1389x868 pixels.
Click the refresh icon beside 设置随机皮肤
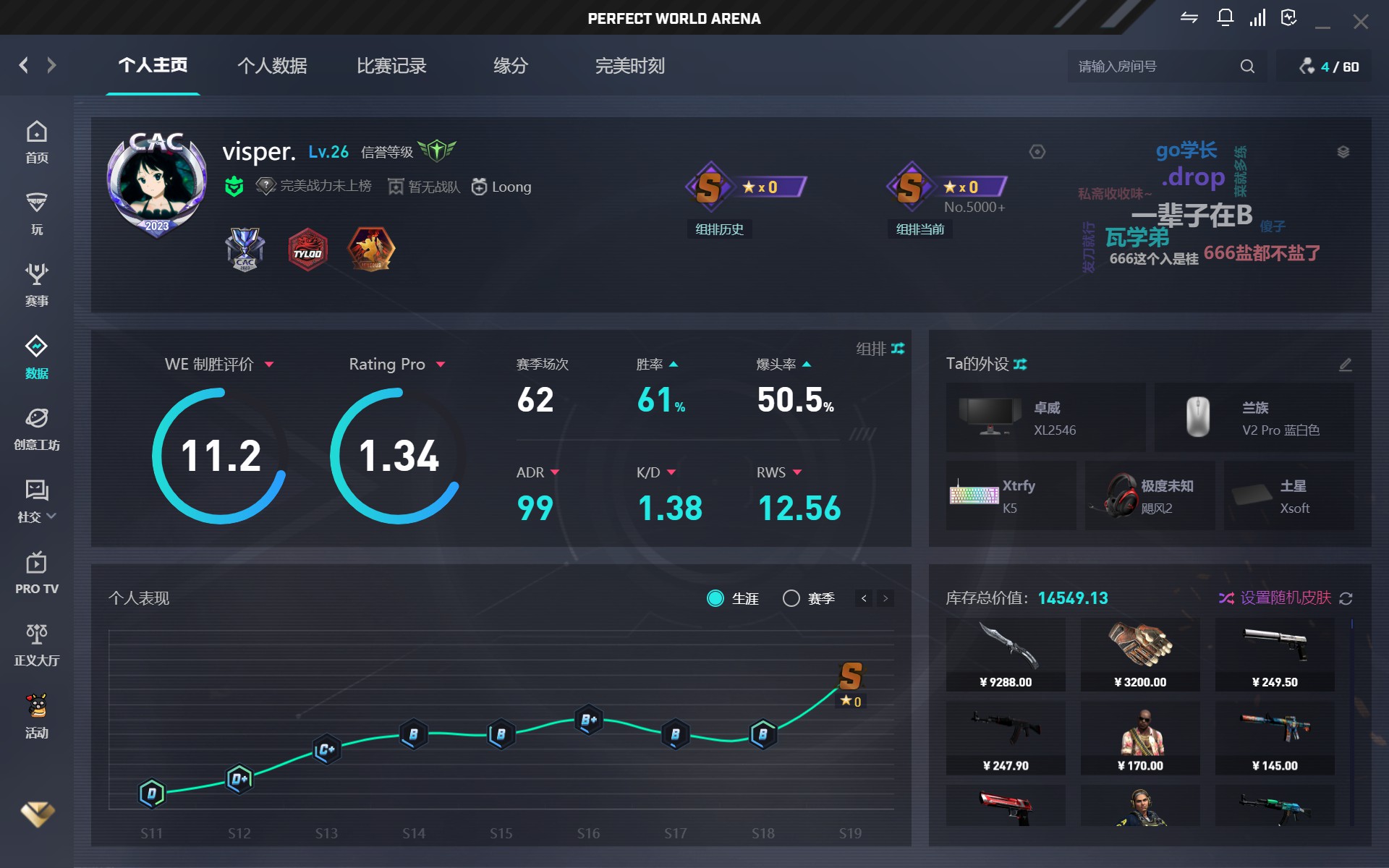[1346, 598]
